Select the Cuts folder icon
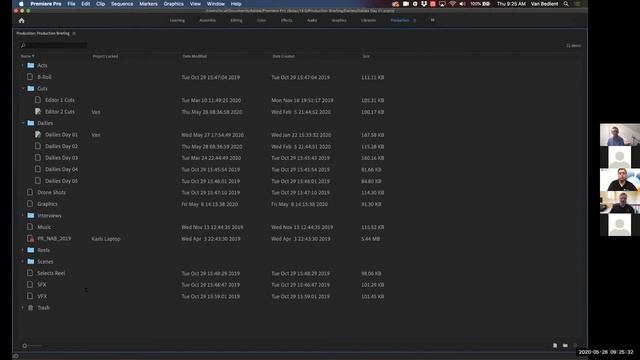Screen dimensions: 640x360 [31, 88]
